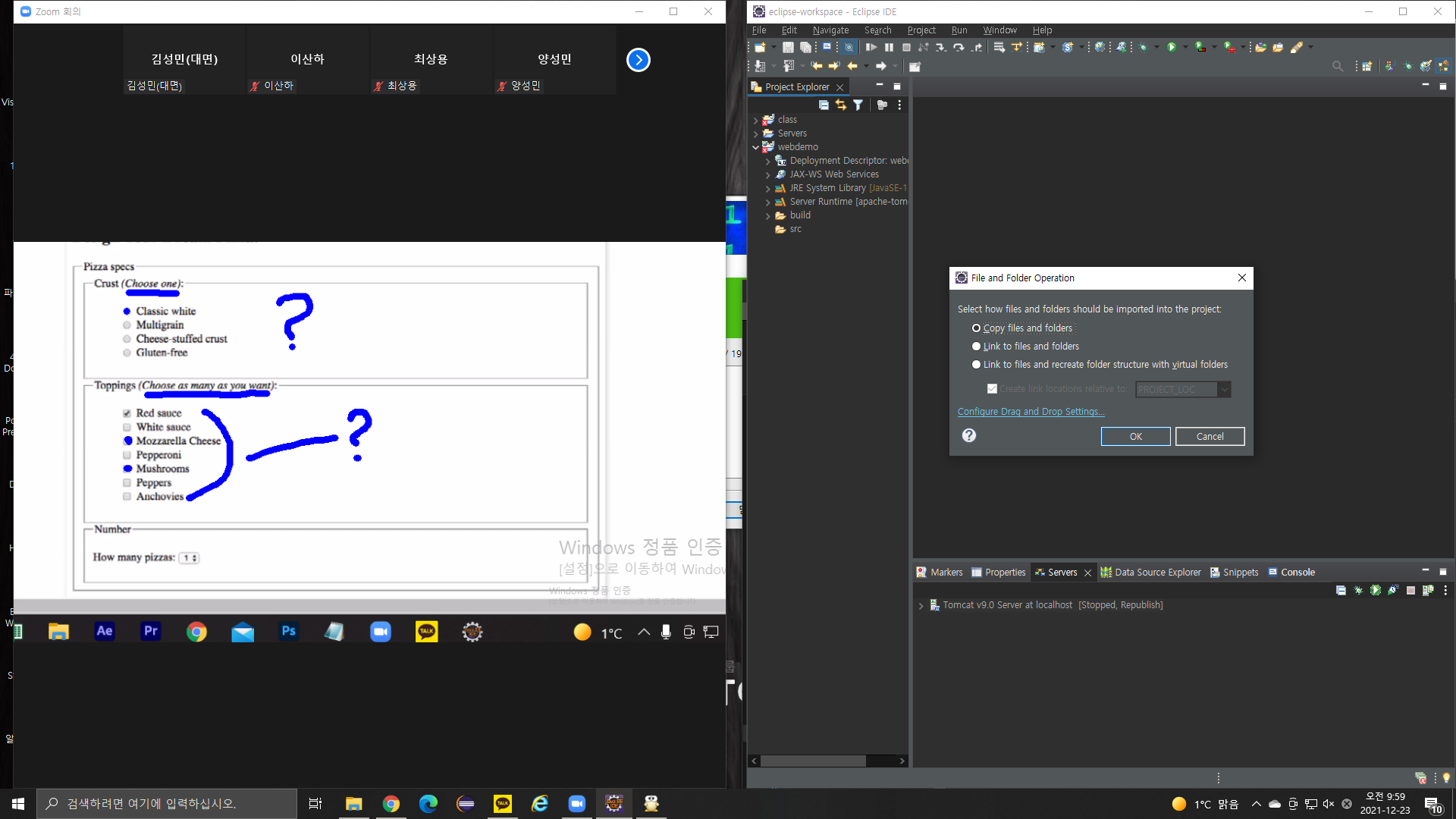1456x819 pixels.
Task: Expand the class project node
Action: [756, 120]
